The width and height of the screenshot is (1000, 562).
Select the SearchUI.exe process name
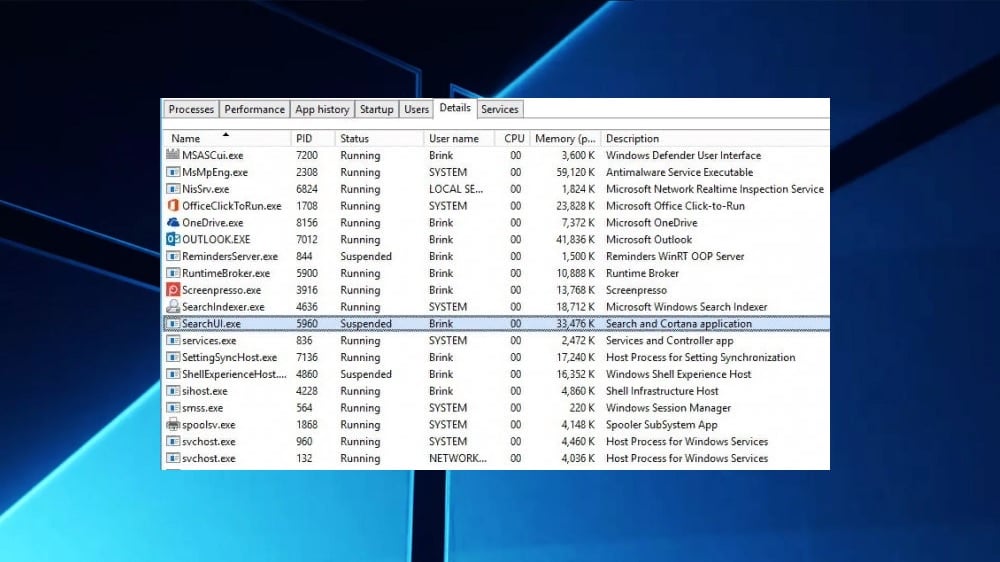click(x=211, y=323)
